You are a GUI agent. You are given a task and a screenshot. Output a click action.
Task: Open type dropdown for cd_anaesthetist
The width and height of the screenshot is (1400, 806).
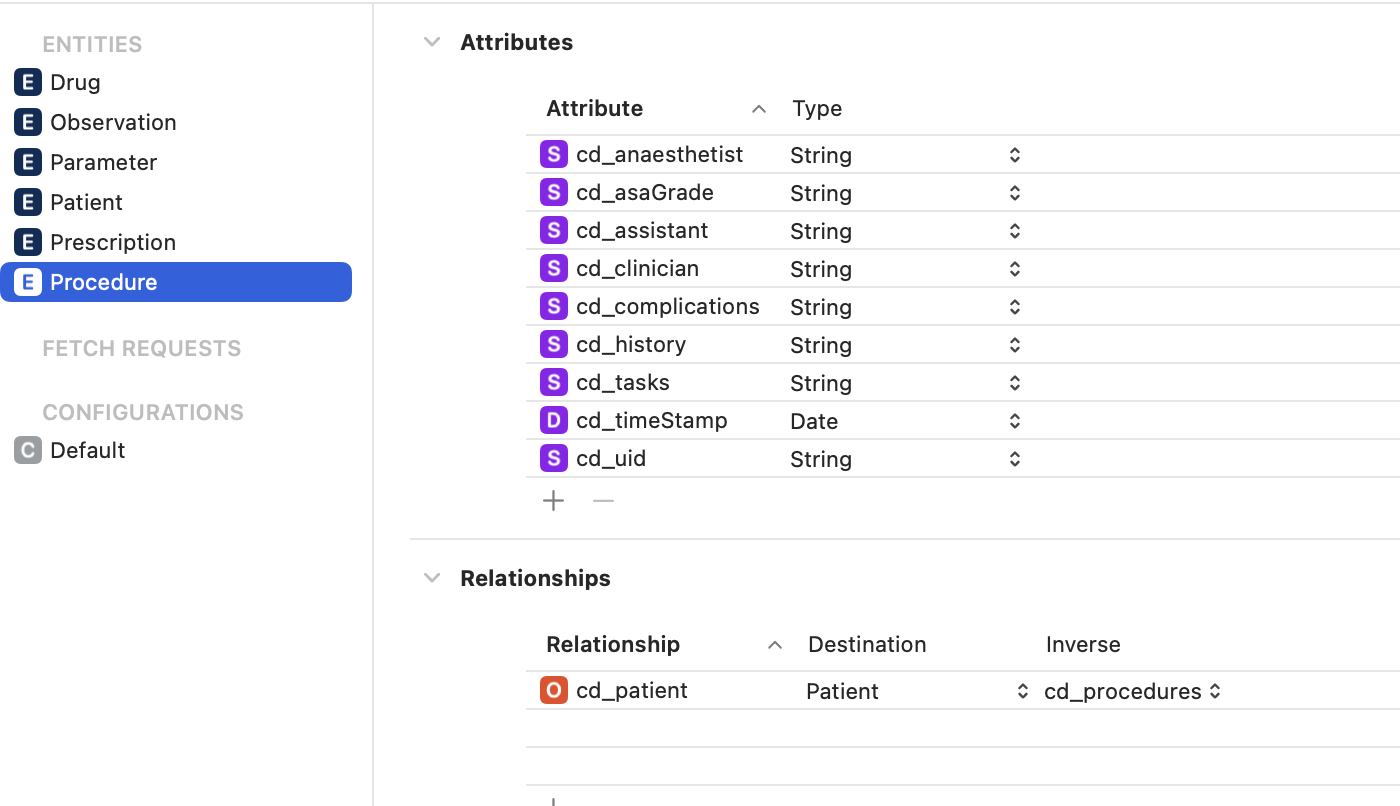(x=1014, y=155)
